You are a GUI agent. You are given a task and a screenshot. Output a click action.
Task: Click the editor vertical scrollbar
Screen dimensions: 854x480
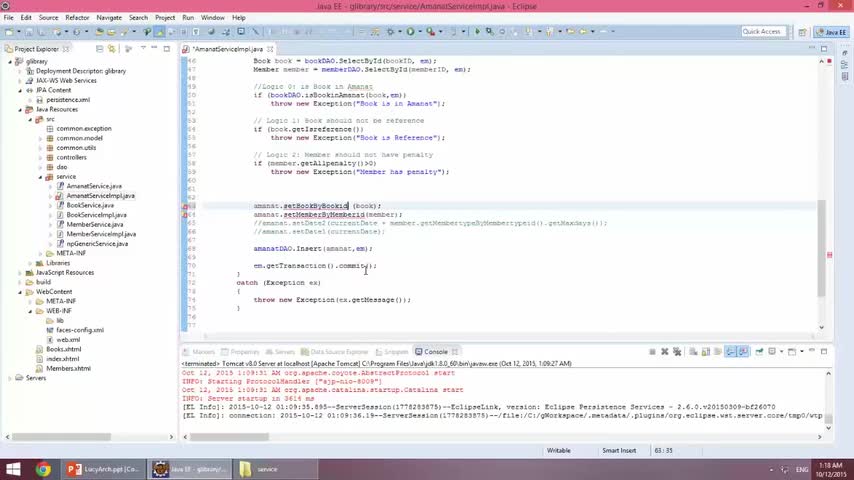821,248
